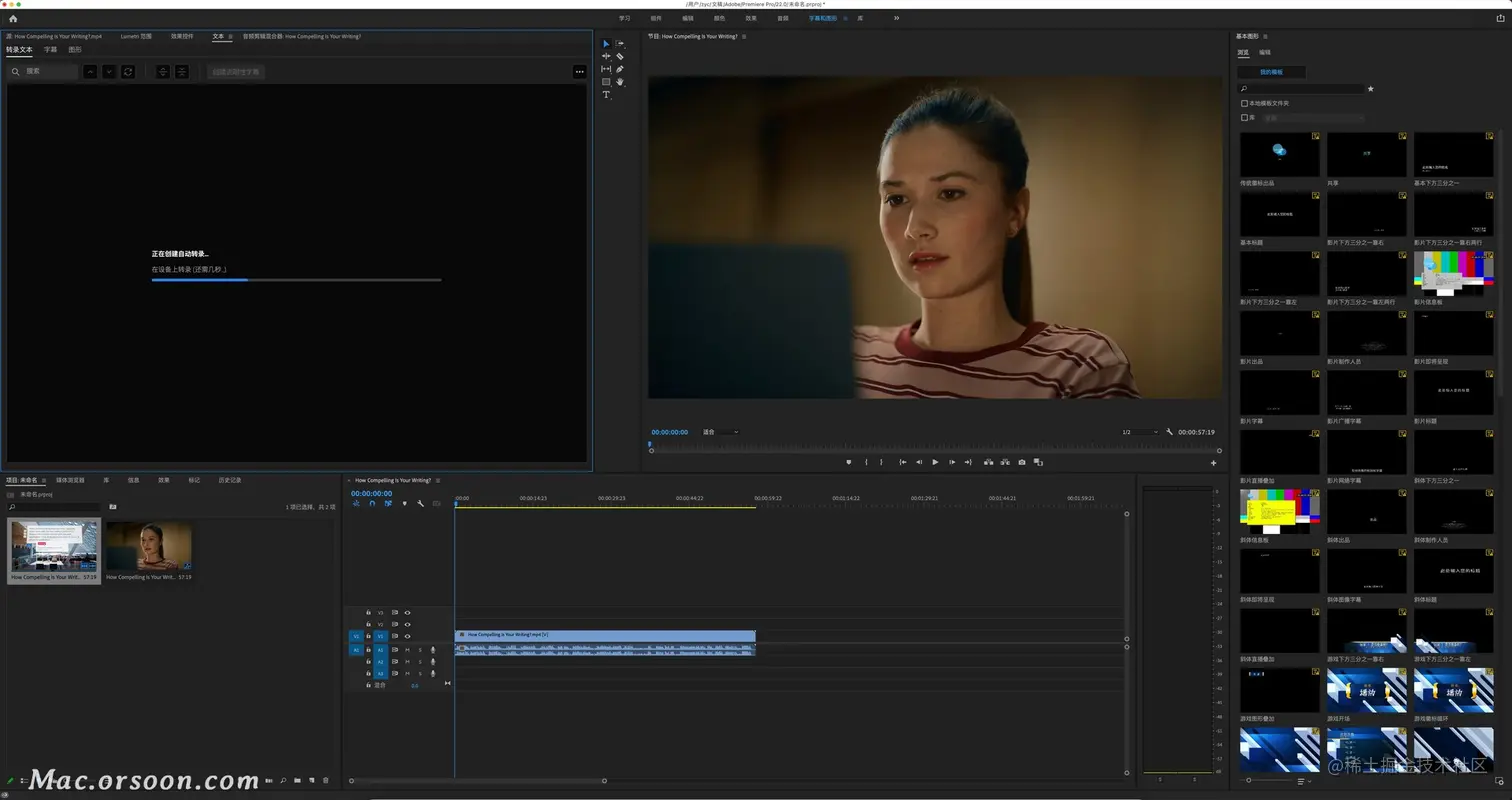Toggle Snap in timeline
The height and width of the screenshot is (800, 1512).
tap(372, 503)
